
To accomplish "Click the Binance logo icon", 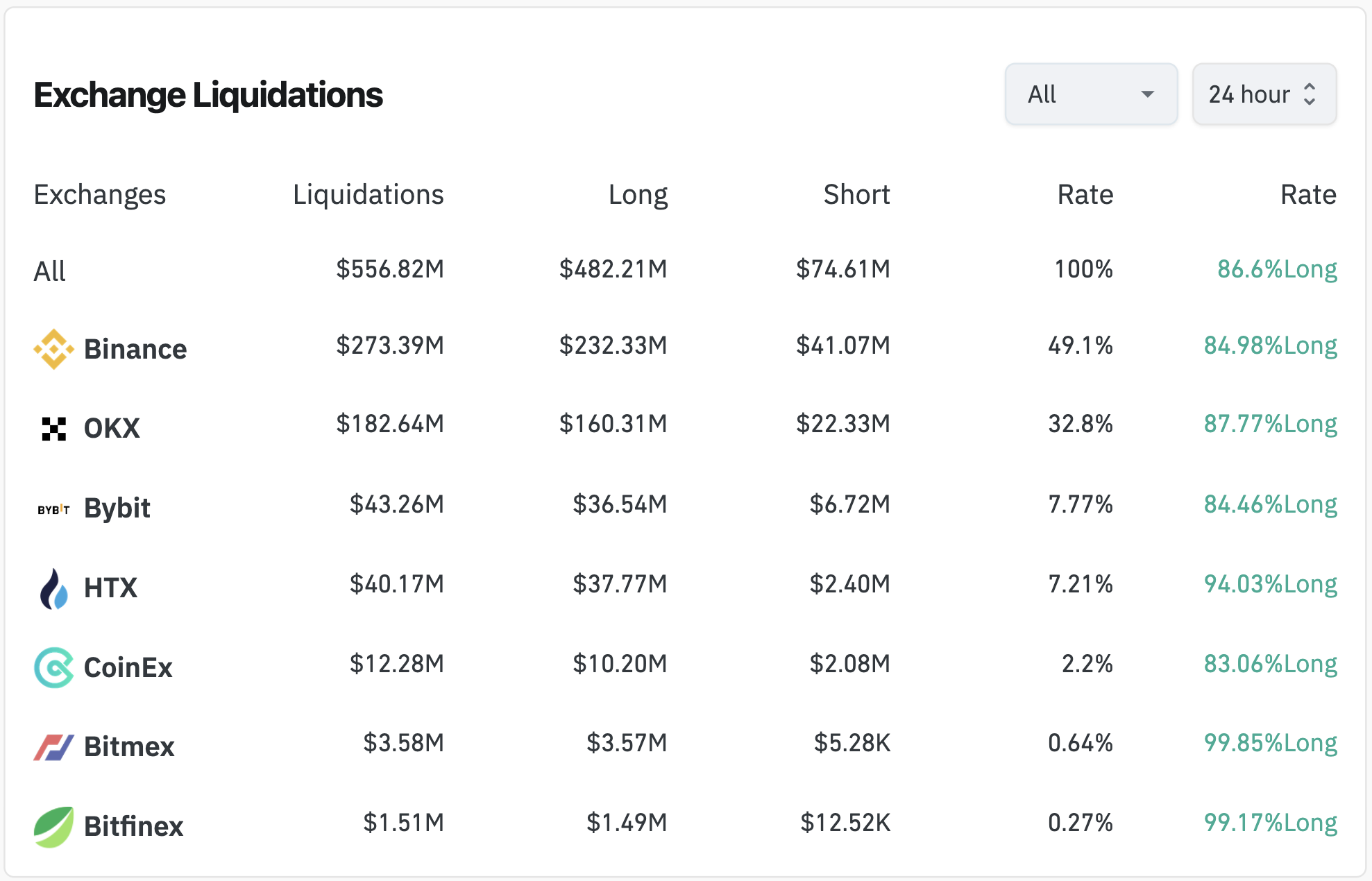I will (53, 349).
